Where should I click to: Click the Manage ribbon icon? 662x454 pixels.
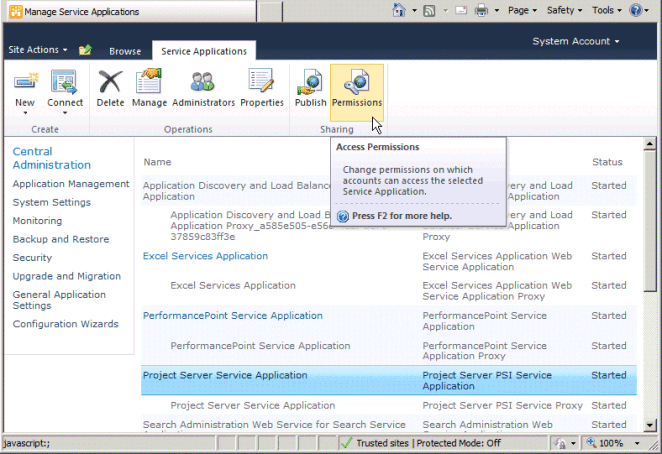pos(149,81)
